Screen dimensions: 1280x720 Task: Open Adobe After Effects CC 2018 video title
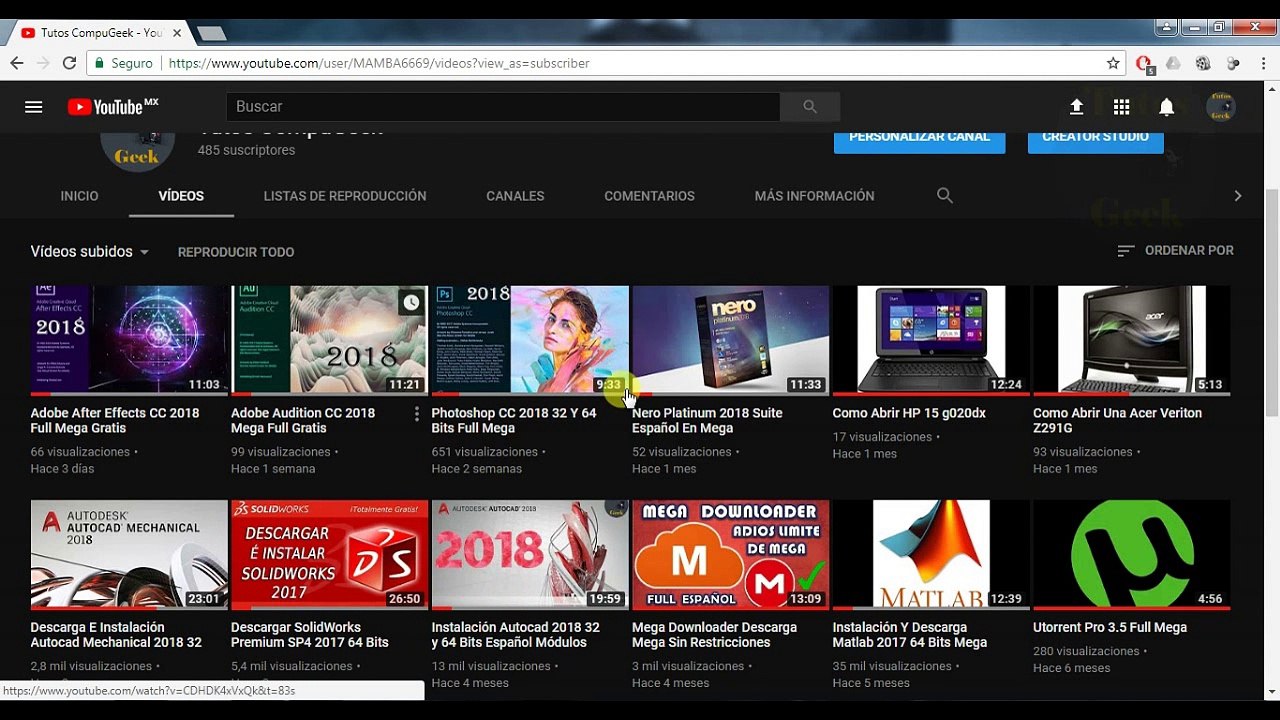click(115, 420)
